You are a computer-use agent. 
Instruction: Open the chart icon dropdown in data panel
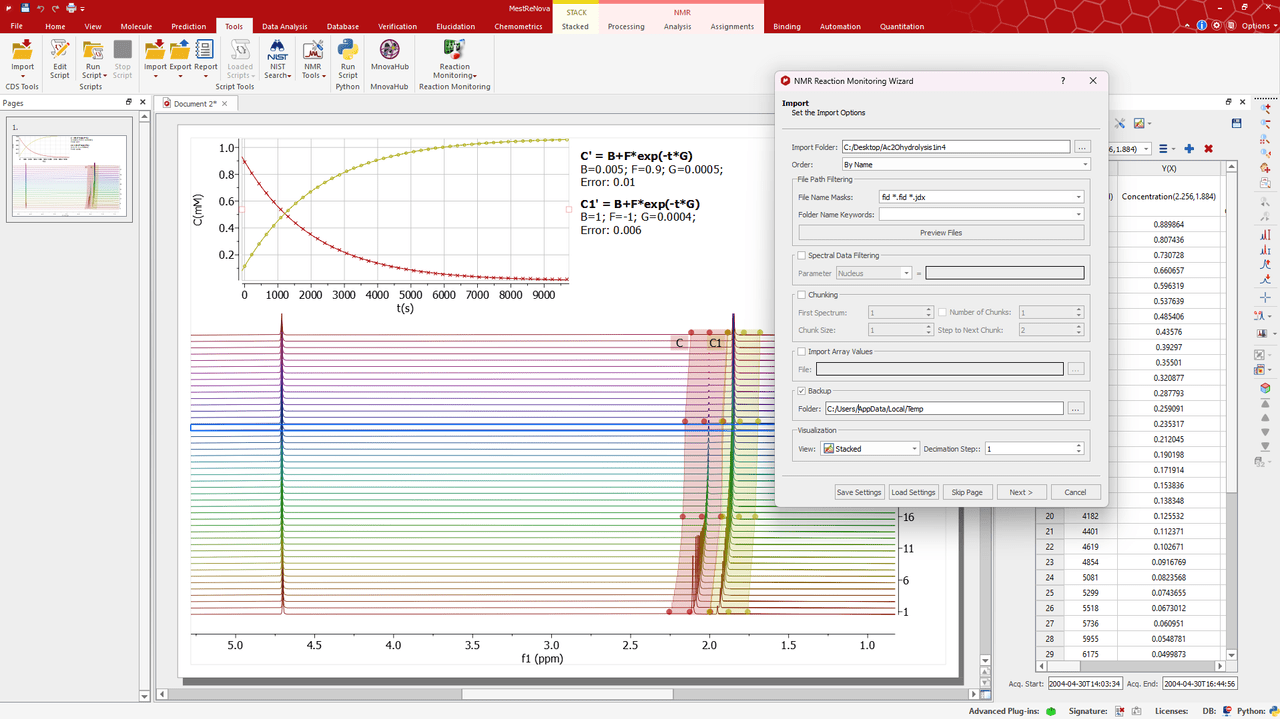pos(1140,123)
